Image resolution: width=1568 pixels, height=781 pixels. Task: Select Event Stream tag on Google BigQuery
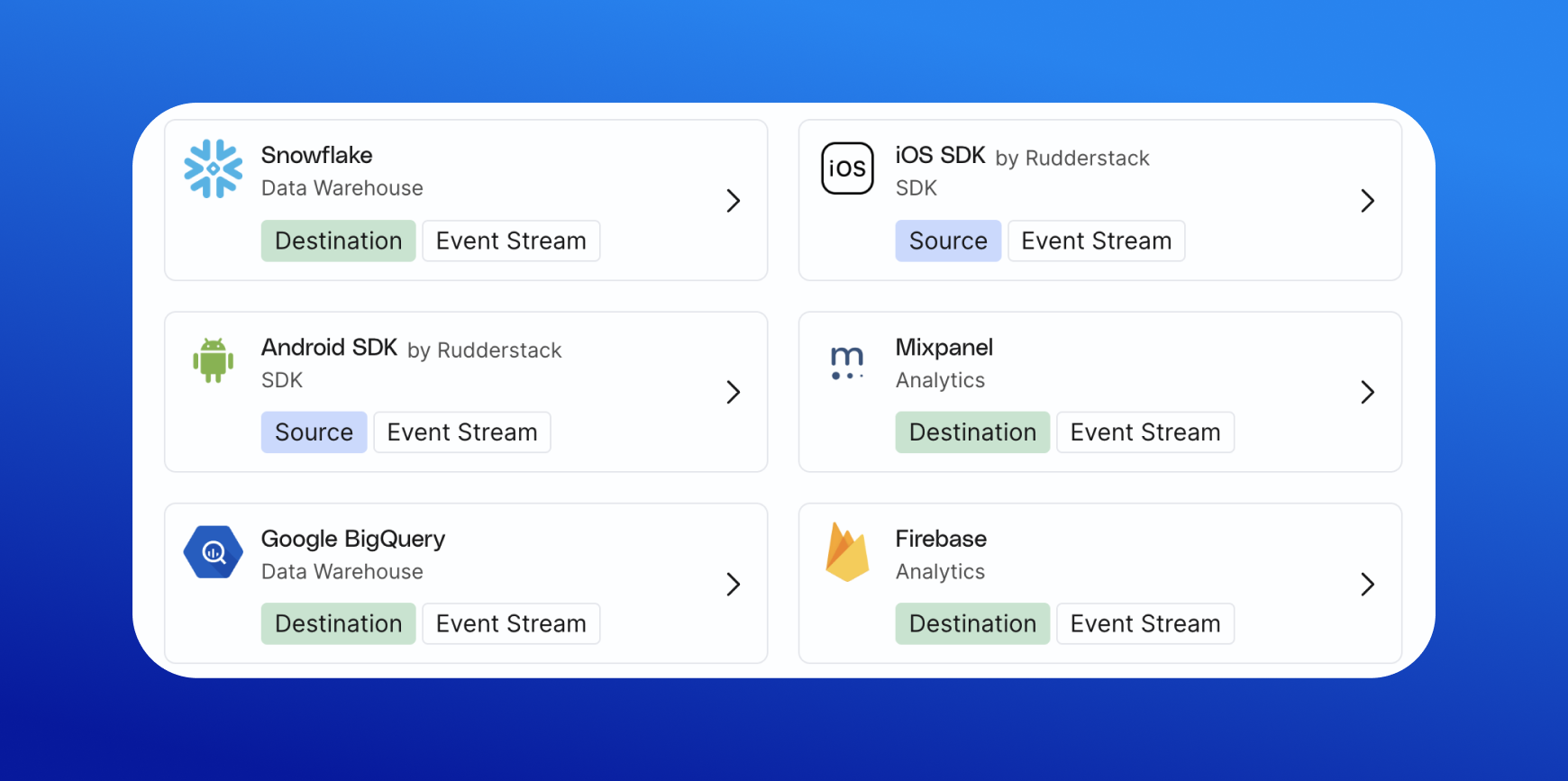[x=511, y=623]
